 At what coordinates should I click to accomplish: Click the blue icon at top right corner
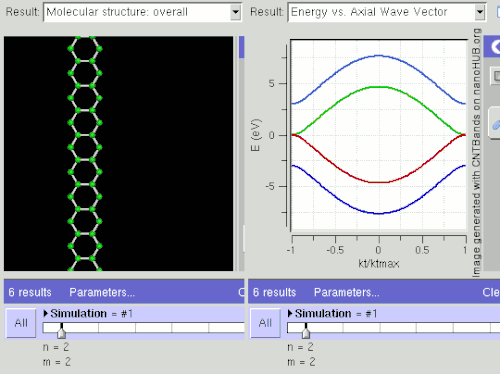click(498, 12)
